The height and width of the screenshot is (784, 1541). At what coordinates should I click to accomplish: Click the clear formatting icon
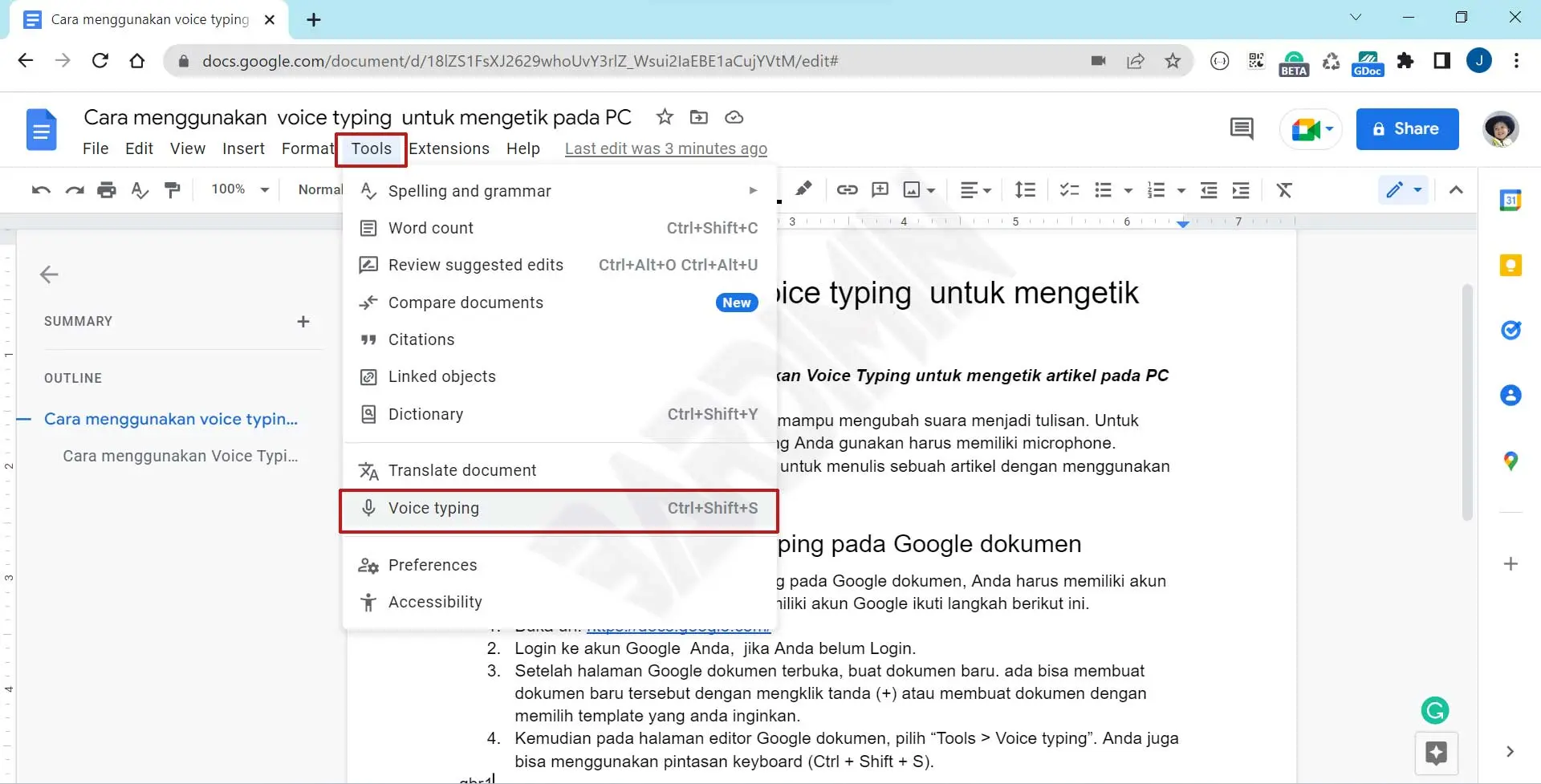click(1284, 190)
